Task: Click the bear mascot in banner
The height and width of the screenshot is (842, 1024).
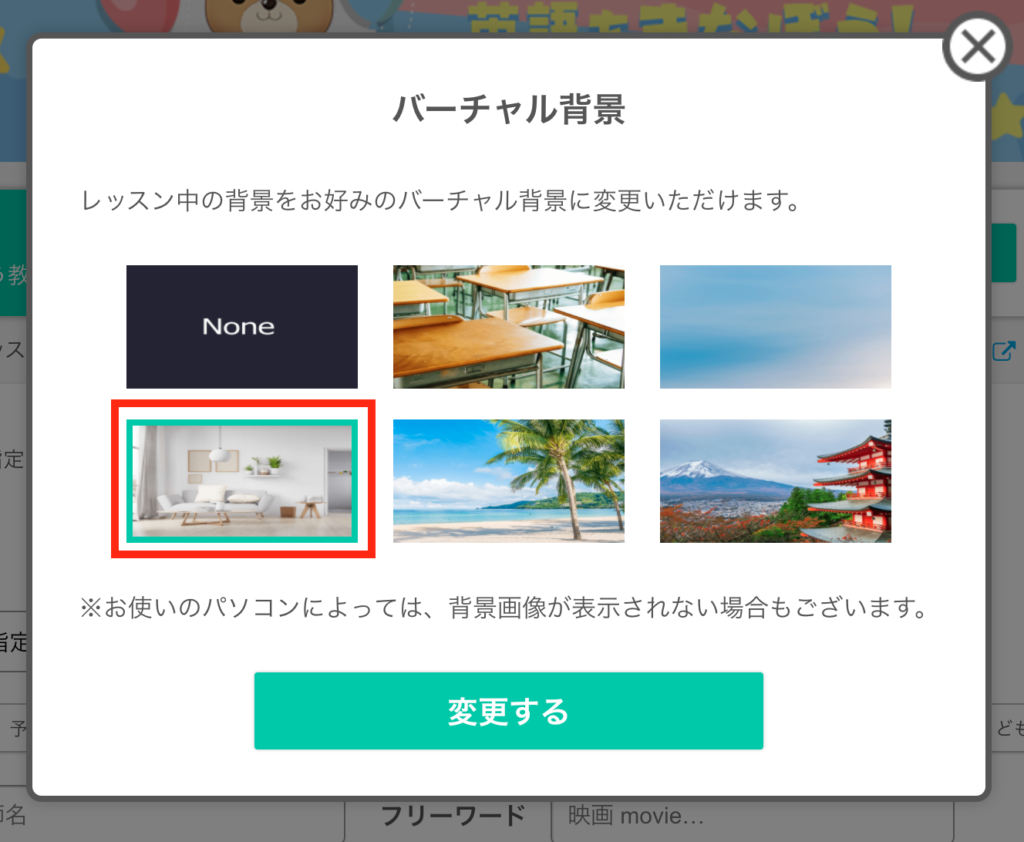Action: point(269,16)
